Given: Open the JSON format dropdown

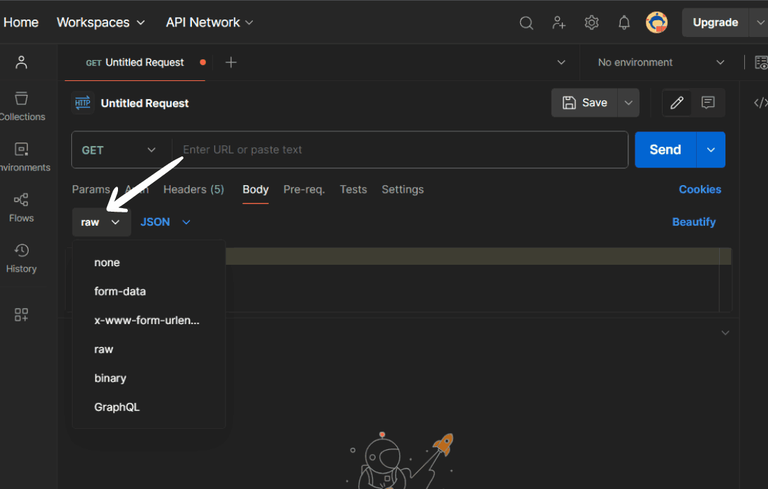Looking at the screenshot, I should 166,222.
